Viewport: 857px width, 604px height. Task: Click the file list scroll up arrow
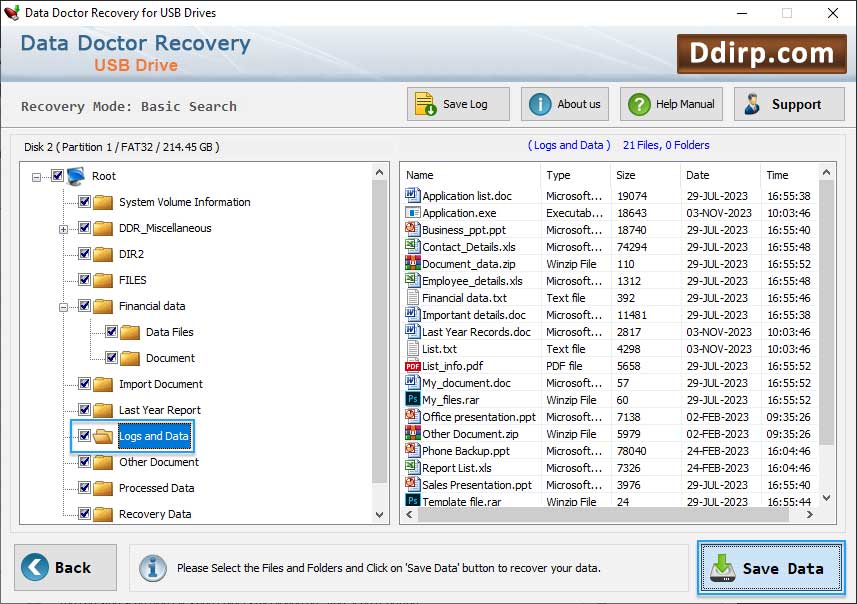[x=826, y=173]
